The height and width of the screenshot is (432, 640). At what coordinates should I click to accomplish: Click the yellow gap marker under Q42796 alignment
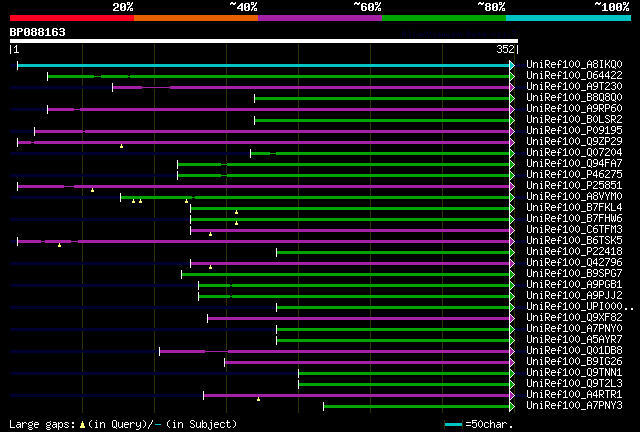211,267
